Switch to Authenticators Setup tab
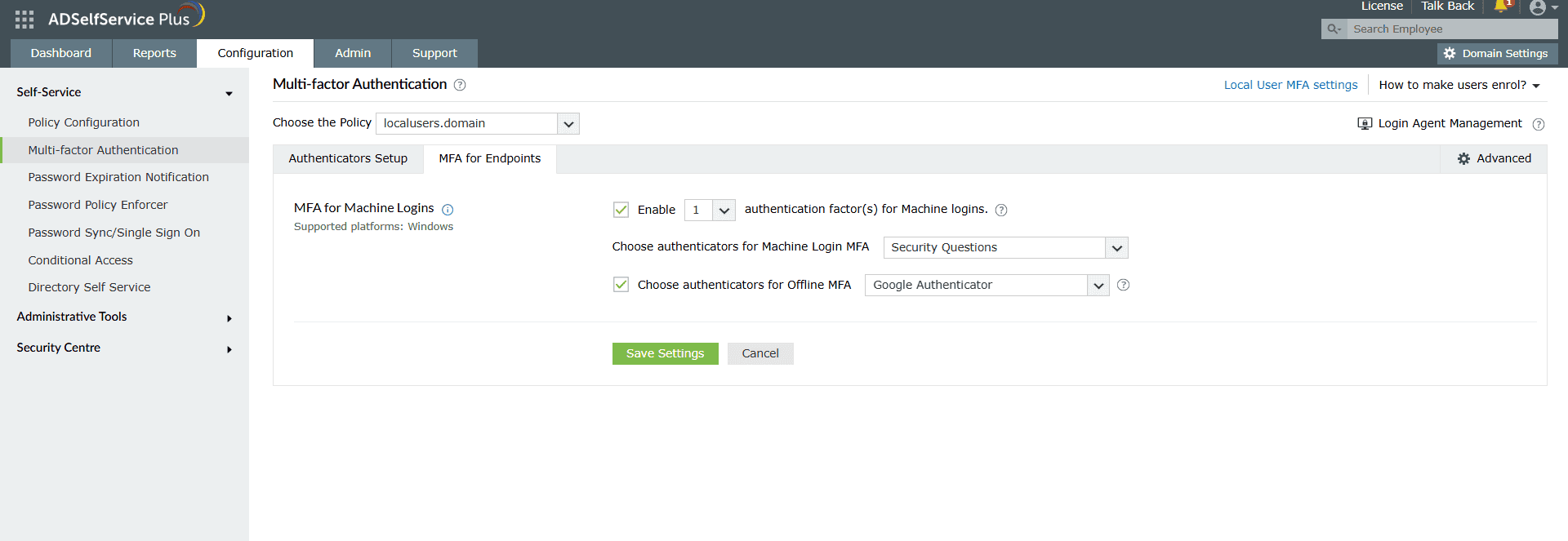The image size is (1568, 541). coord(348,159)
